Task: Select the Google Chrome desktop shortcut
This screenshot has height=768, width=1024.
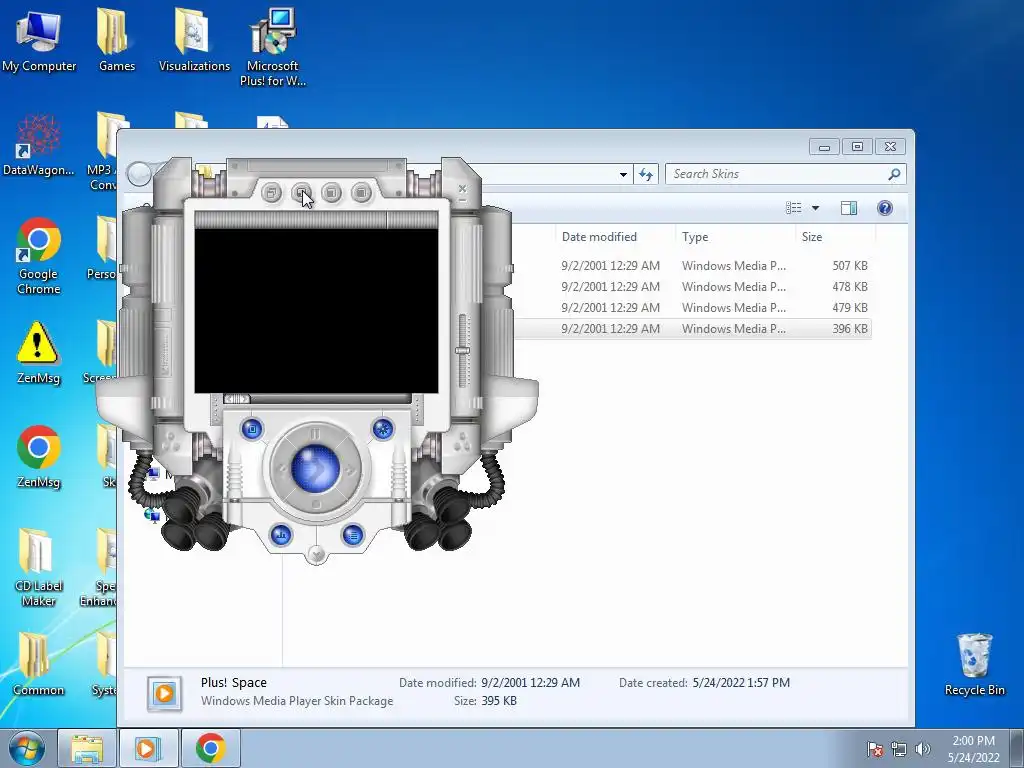Action: 39,256
